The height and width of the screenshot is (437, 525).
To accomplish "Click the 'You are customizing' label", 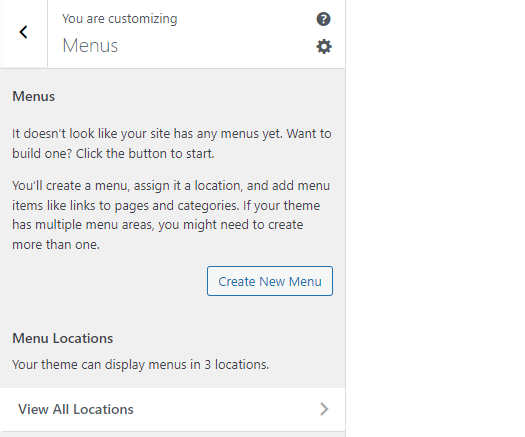I will 120,19.
